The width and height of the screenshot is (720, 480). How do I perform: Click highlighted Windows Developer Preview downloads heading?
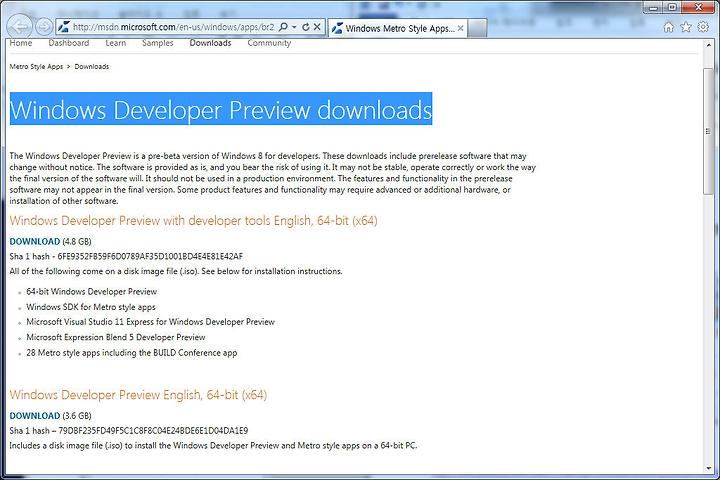pos(221,109)
